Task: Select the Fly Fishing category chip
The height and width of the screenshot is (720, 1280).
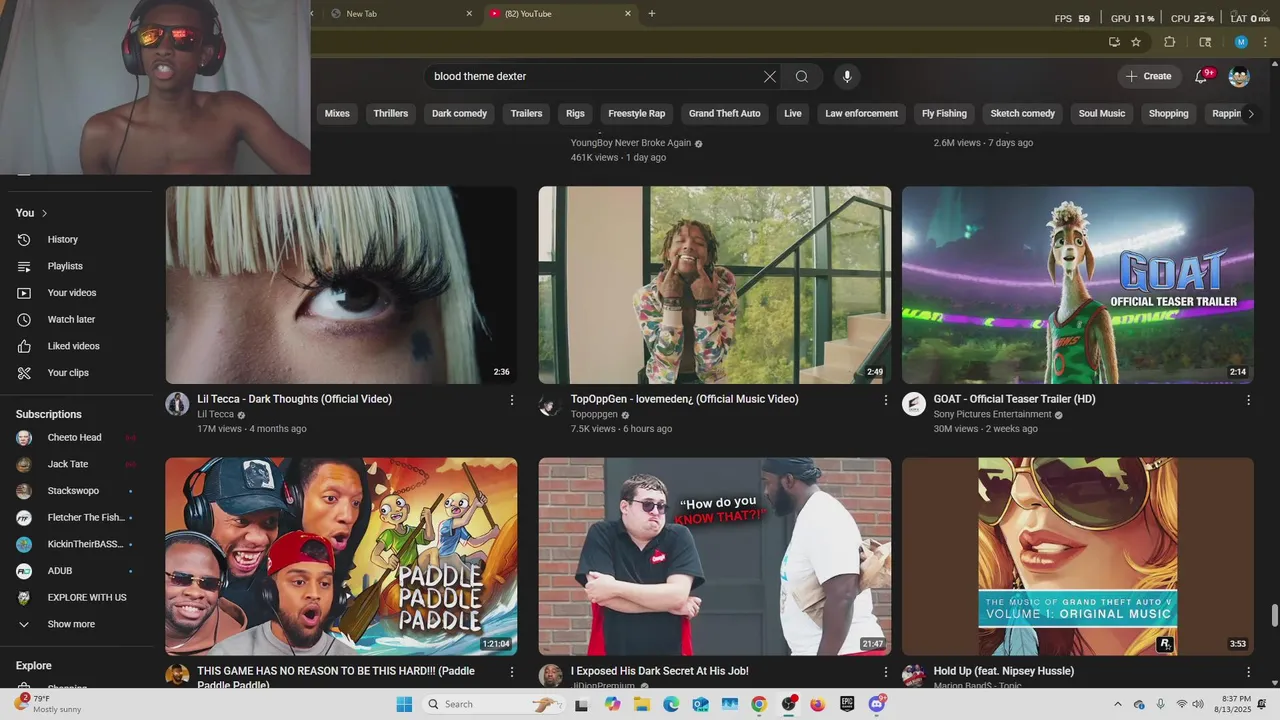Action: click(x=944, y=114)
